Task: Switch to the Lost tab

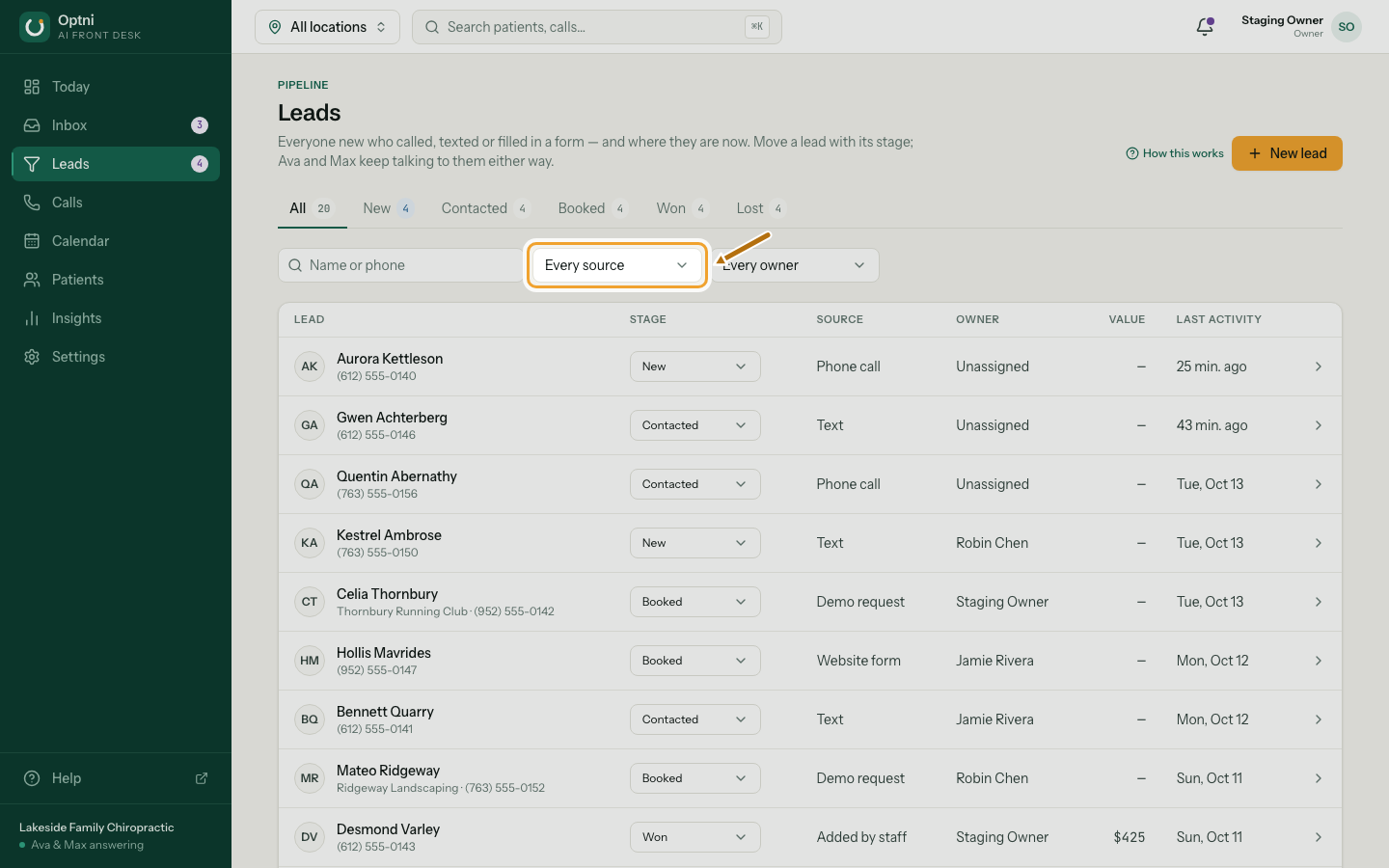Action: [760, 208]
